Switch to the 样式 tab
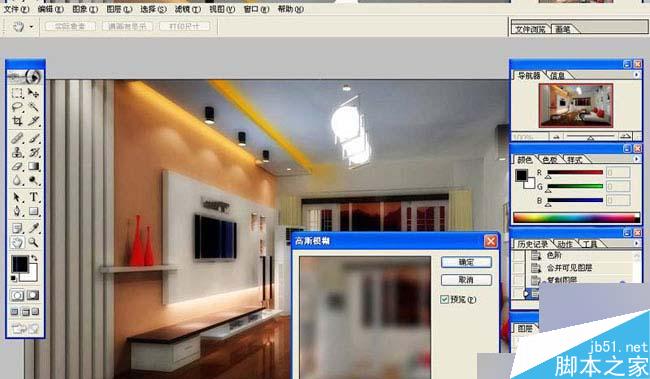Viewport: 650px width, 379px height. pyautogui.click(x=574, y=160)
